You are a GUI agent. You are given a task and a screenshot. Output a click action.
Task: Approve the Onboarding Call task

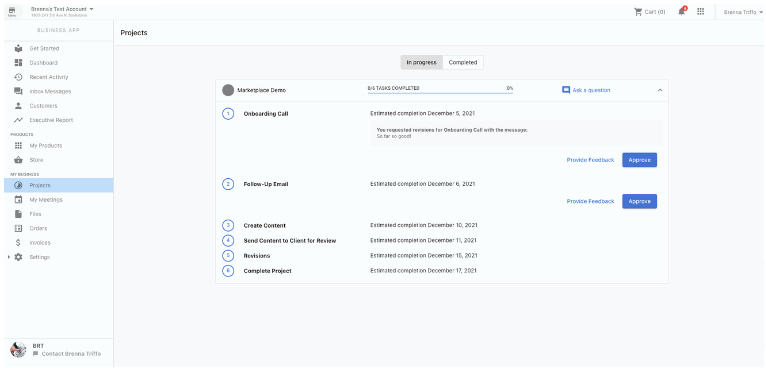coord(639,160)
